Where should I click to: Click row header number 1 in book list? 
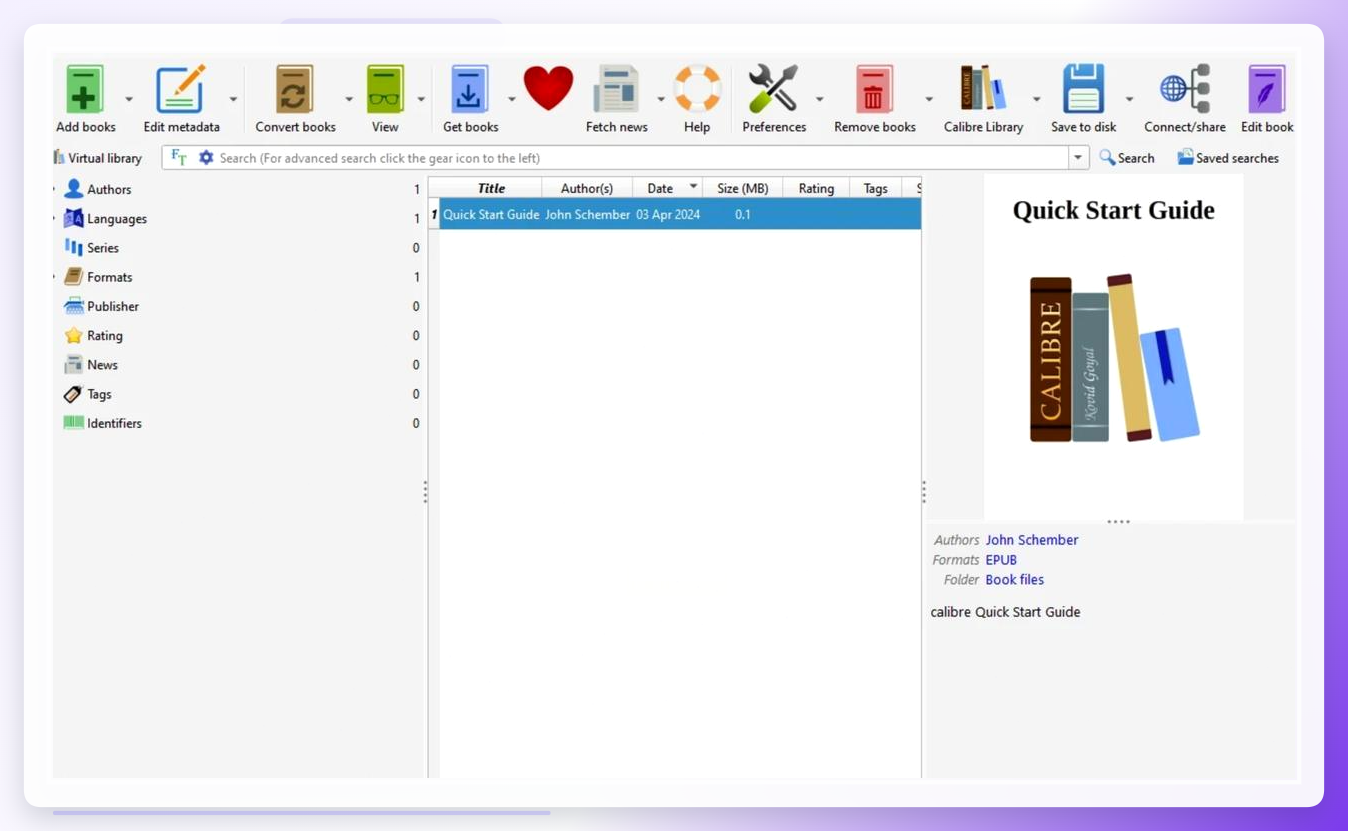coord(434,214)
